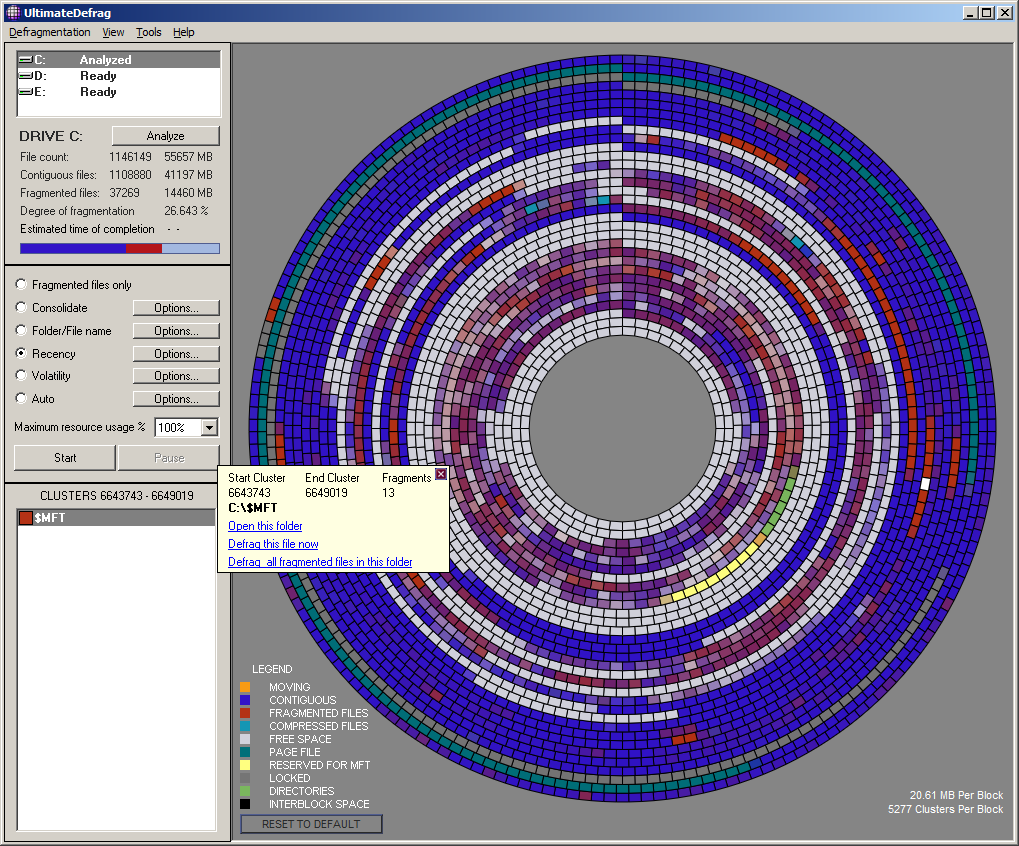Click the CLUSTERS 6643743 - 6649019 heading
Viewport: 1019px width, 846px height.
117,496
